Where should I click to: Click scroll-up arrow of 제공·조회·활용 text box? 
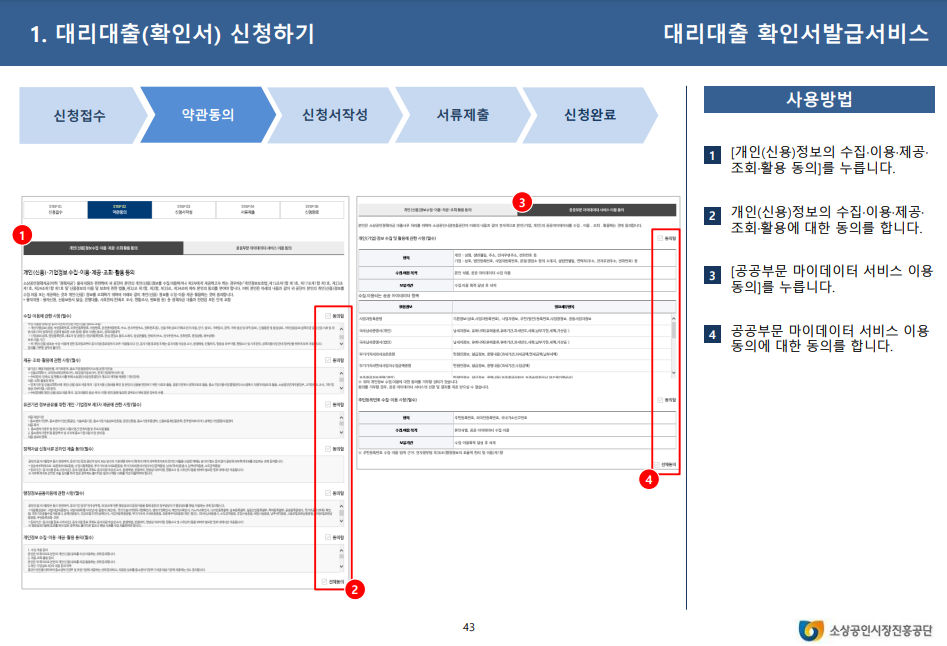341,373
